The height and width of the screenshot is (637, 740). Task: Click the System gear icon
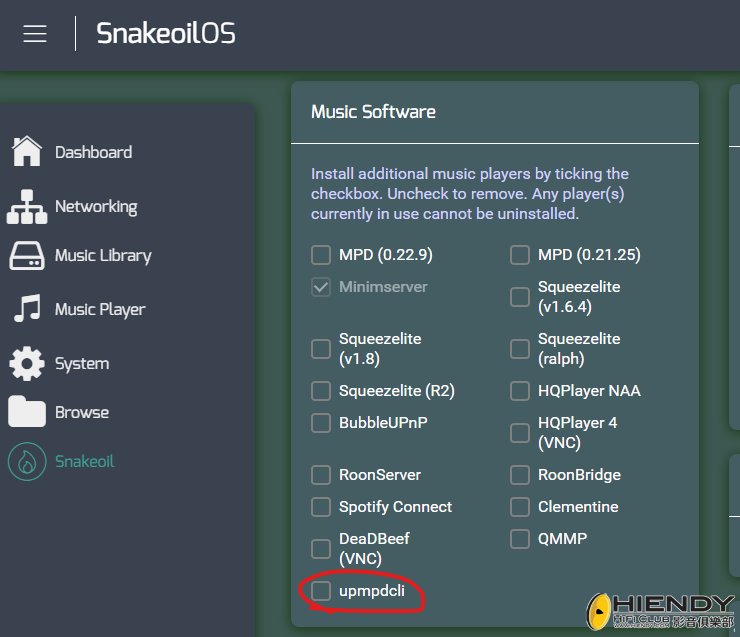[27, 363]
